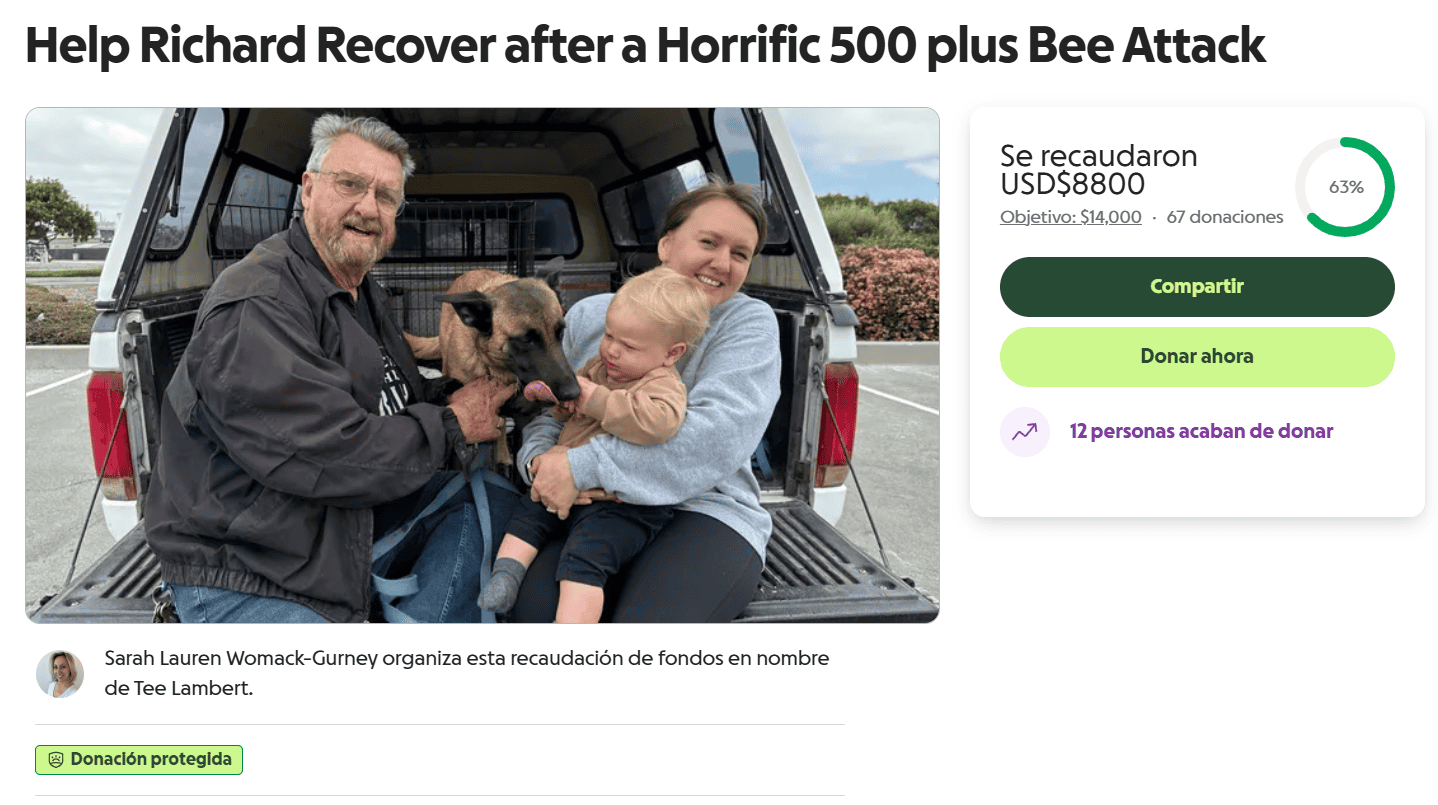View the 67 donaciones list
Image resolution: width=1438 pixels, height=805 pixels.
(1225, 217)
